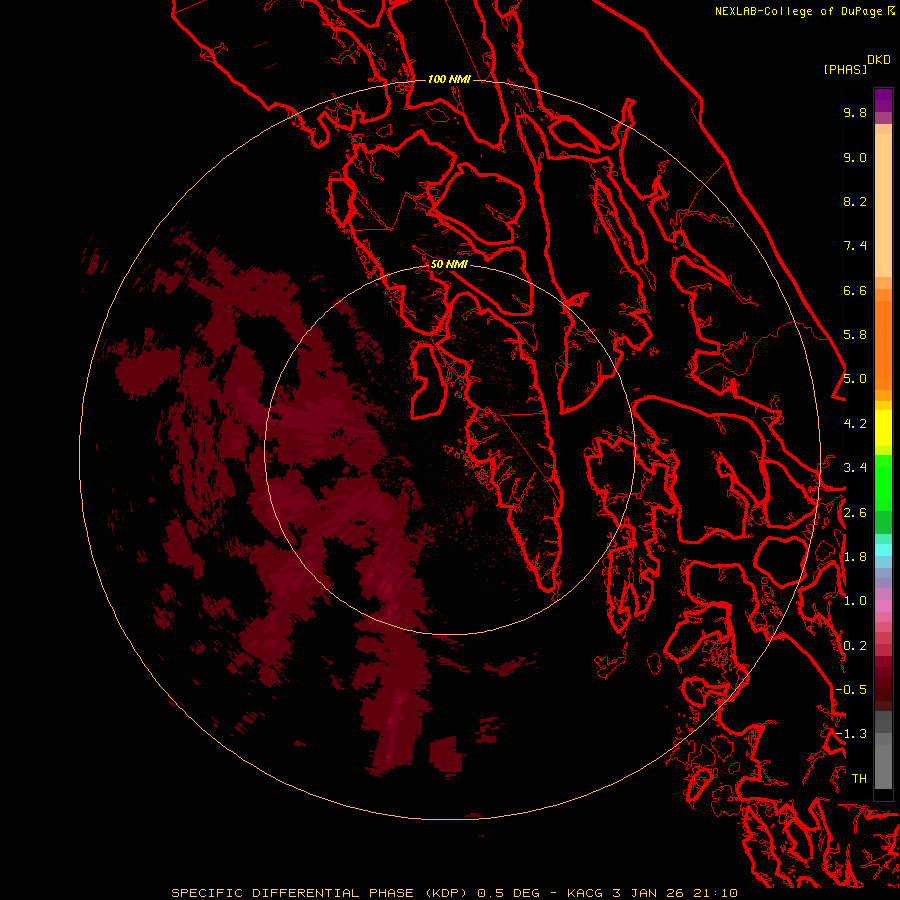
Task: Click the 2.6 value on the color scale
Action: [x=855, y=513]
